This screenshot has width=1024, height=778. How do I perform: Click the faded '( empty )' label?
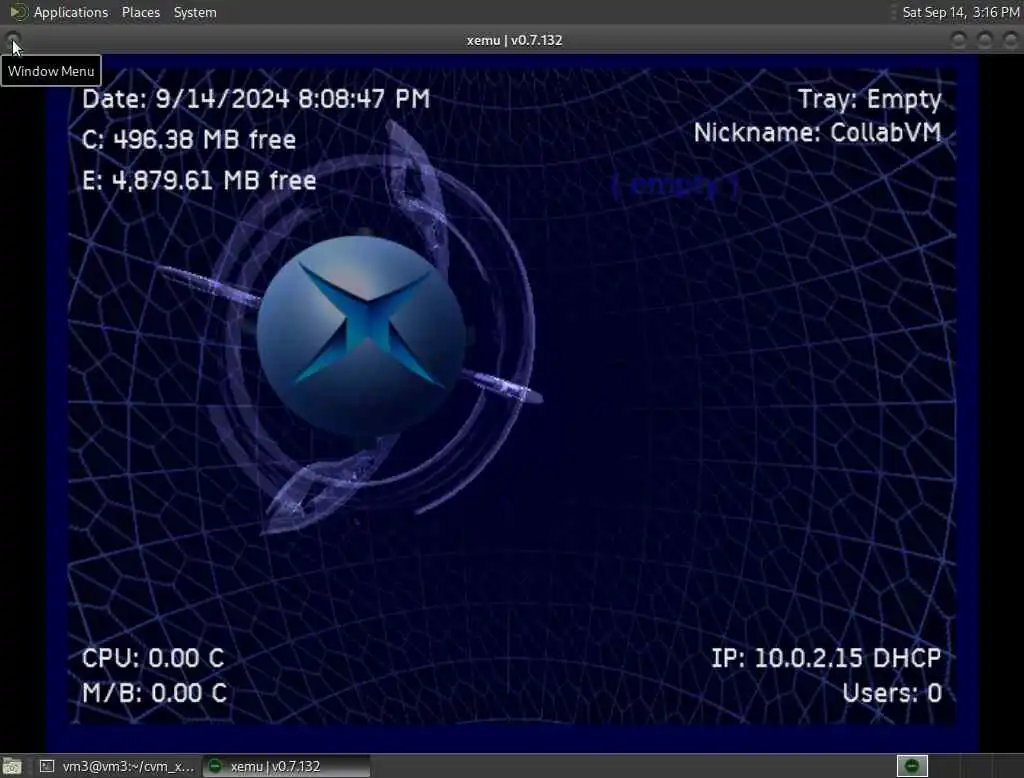676,186
